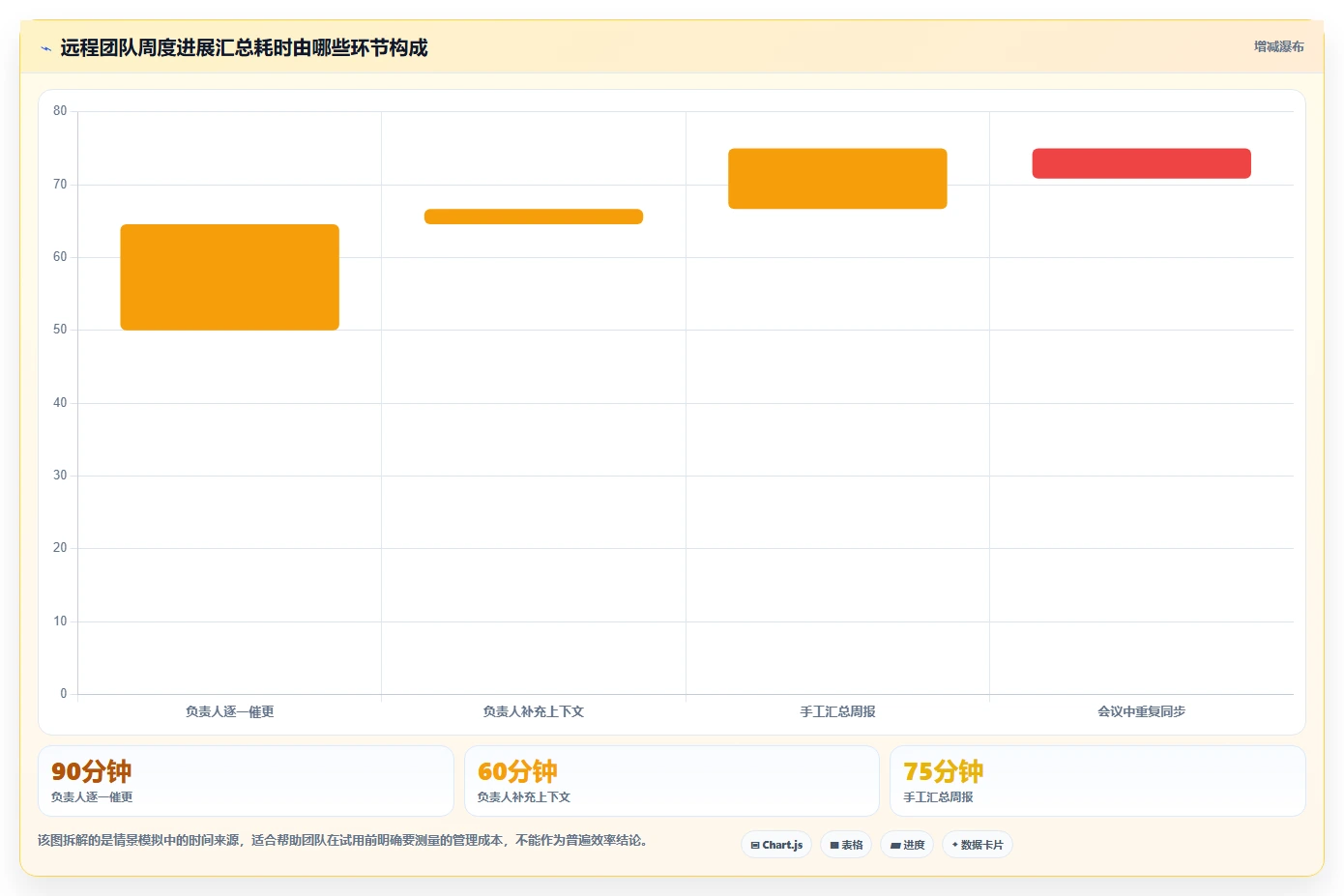The image size is (1344, 896).
Task: Click the 负责人补充上下文 thin orange bar
Action: 534,217
